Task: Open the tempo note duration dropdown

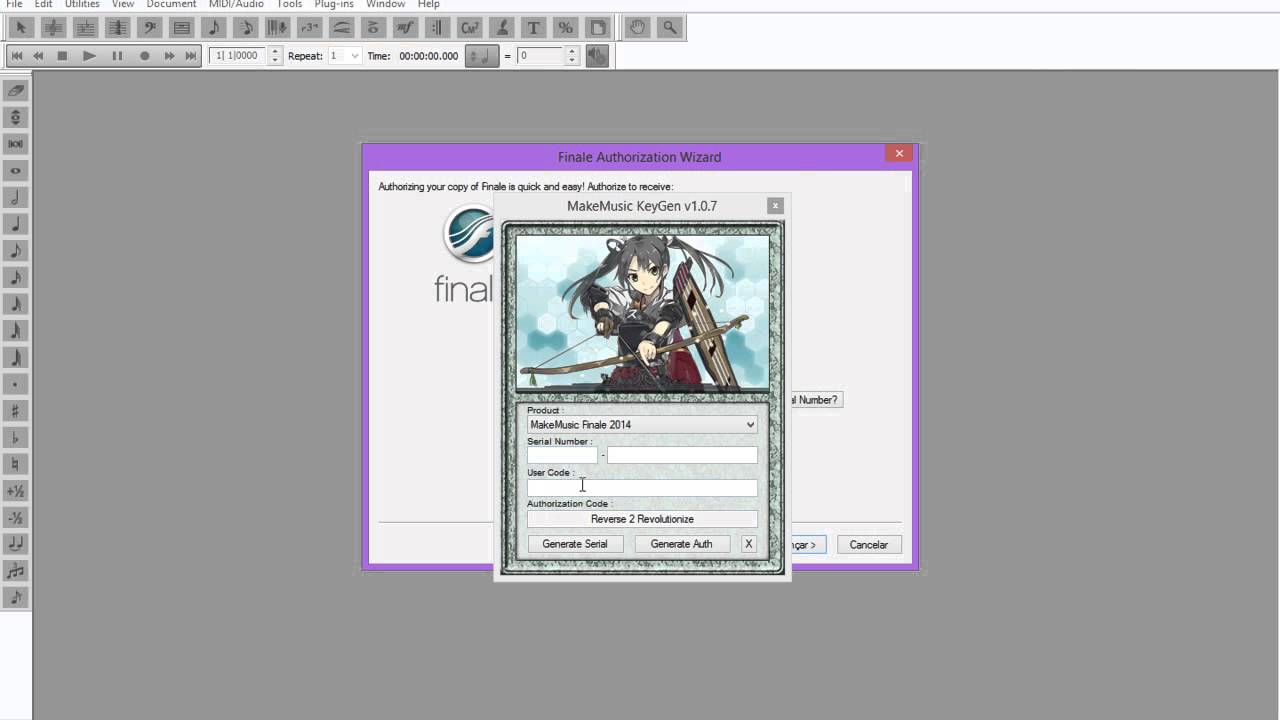Action: (481, 56)
